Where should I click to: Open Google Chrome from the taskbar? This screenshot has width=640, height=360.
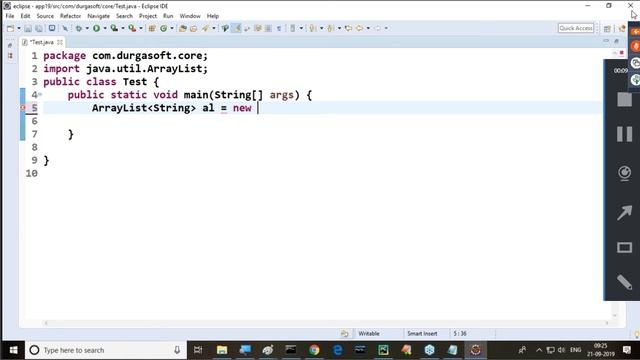[314, 350]
